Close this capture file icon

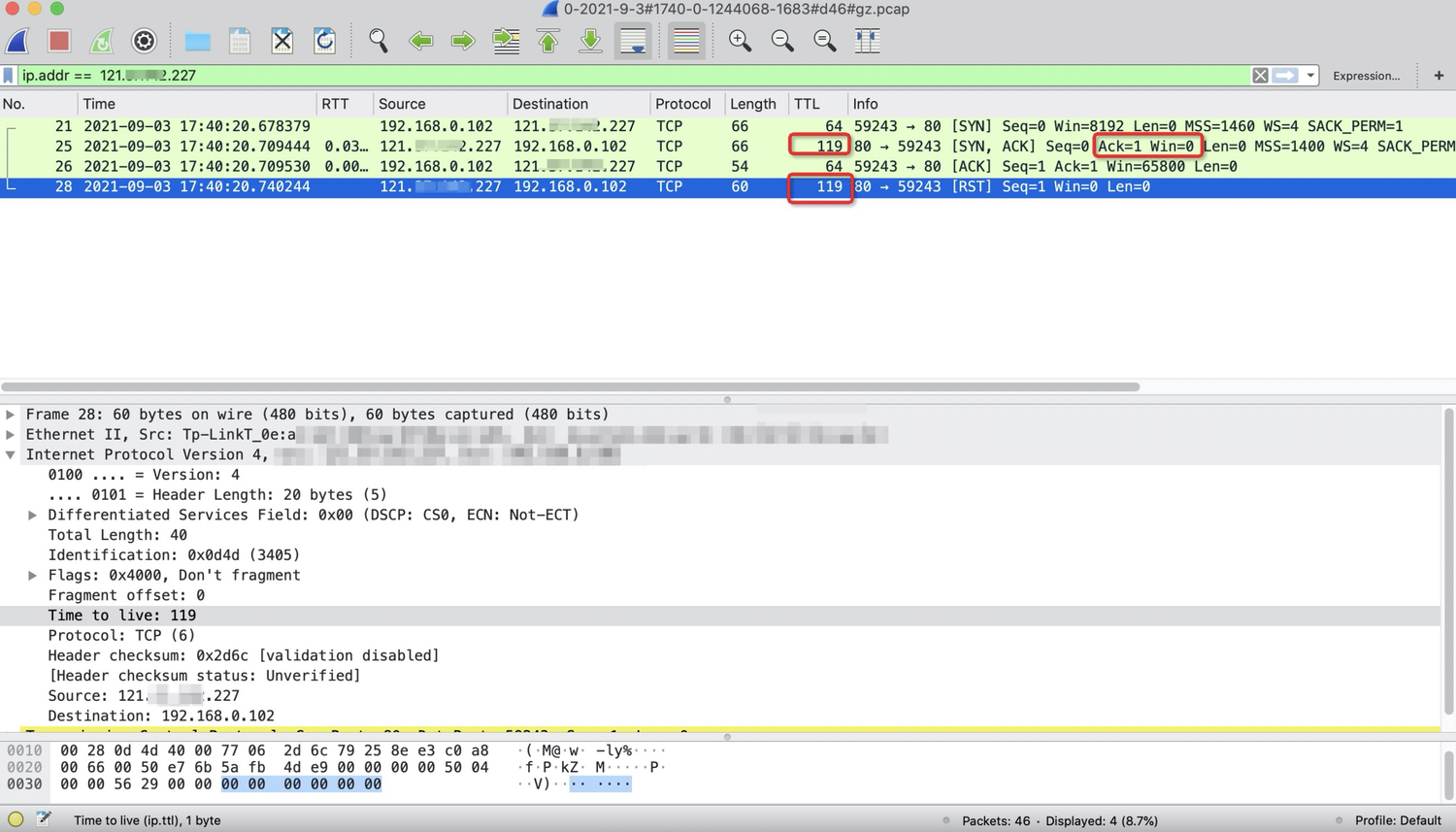click(282, 41)
